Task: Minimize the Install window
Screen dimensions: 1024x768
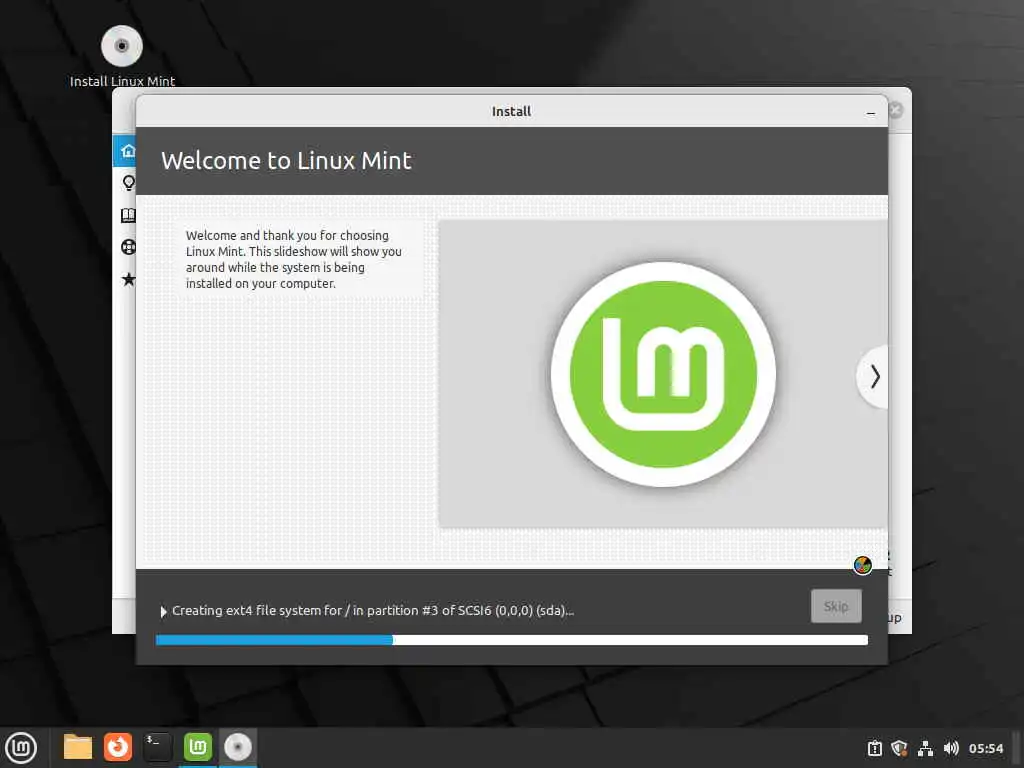Action: pyautogui.click(x=871, y=112)
